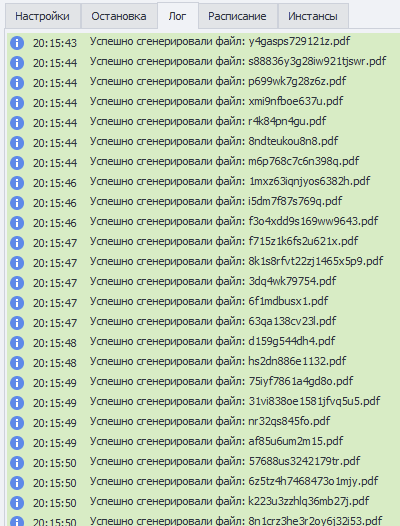Switch to the Инстансы tab
This screenshot has width=400, height=526.
pyautogui.click(x=313, y=16)
